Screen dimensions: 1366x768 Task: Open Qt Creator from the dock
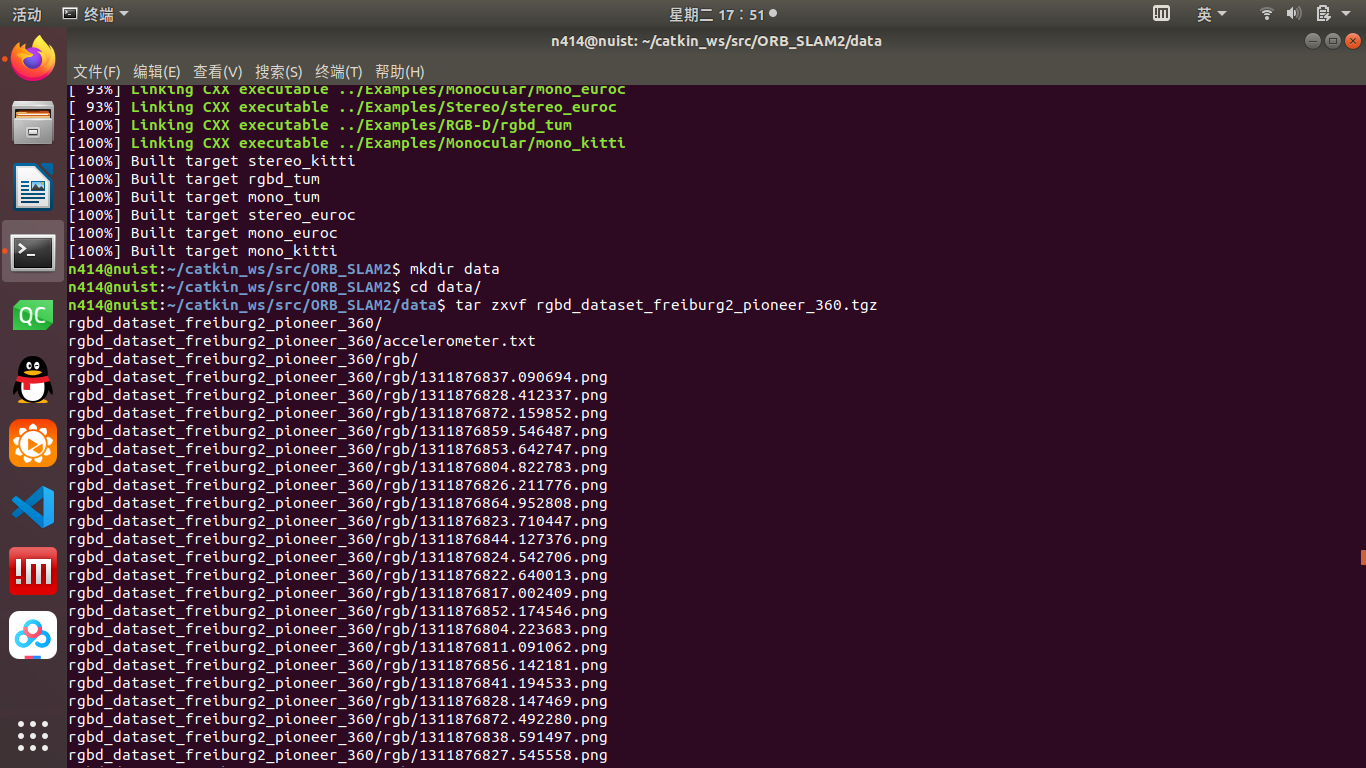pyautogui.click(x=33, y=316)
